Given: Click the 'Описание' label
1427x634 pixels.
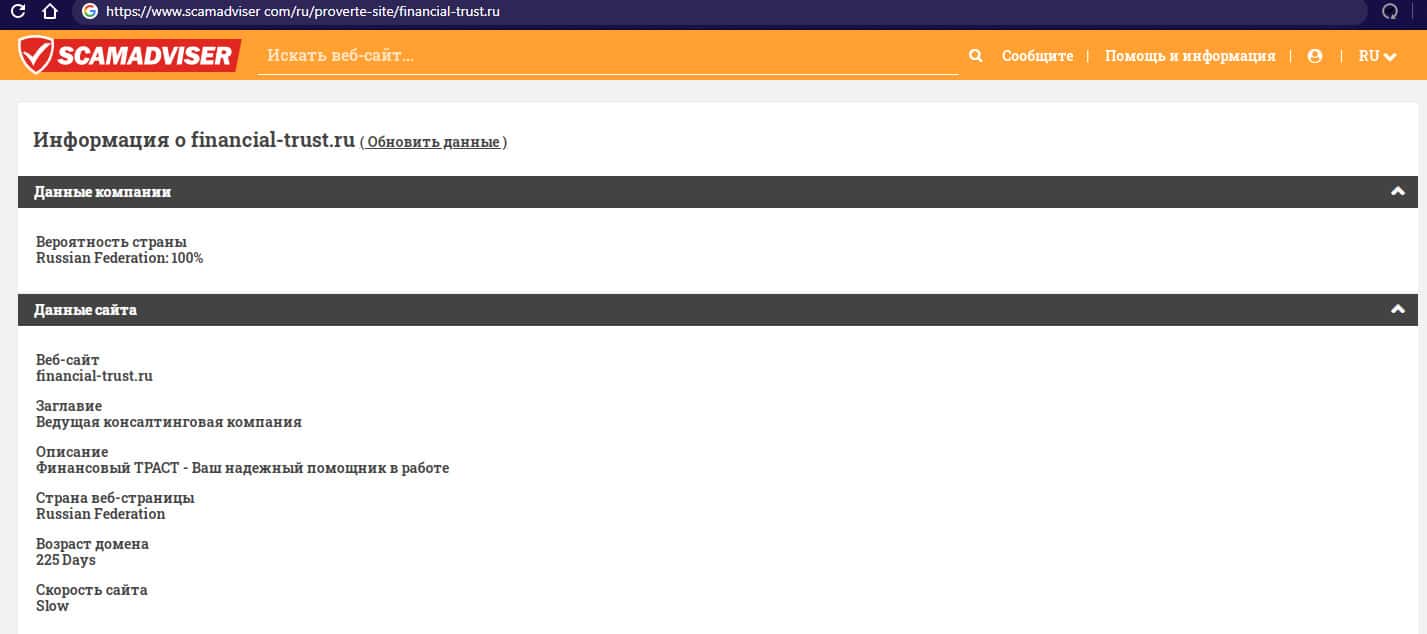Looking at the screenshot, I should (72, 452).
